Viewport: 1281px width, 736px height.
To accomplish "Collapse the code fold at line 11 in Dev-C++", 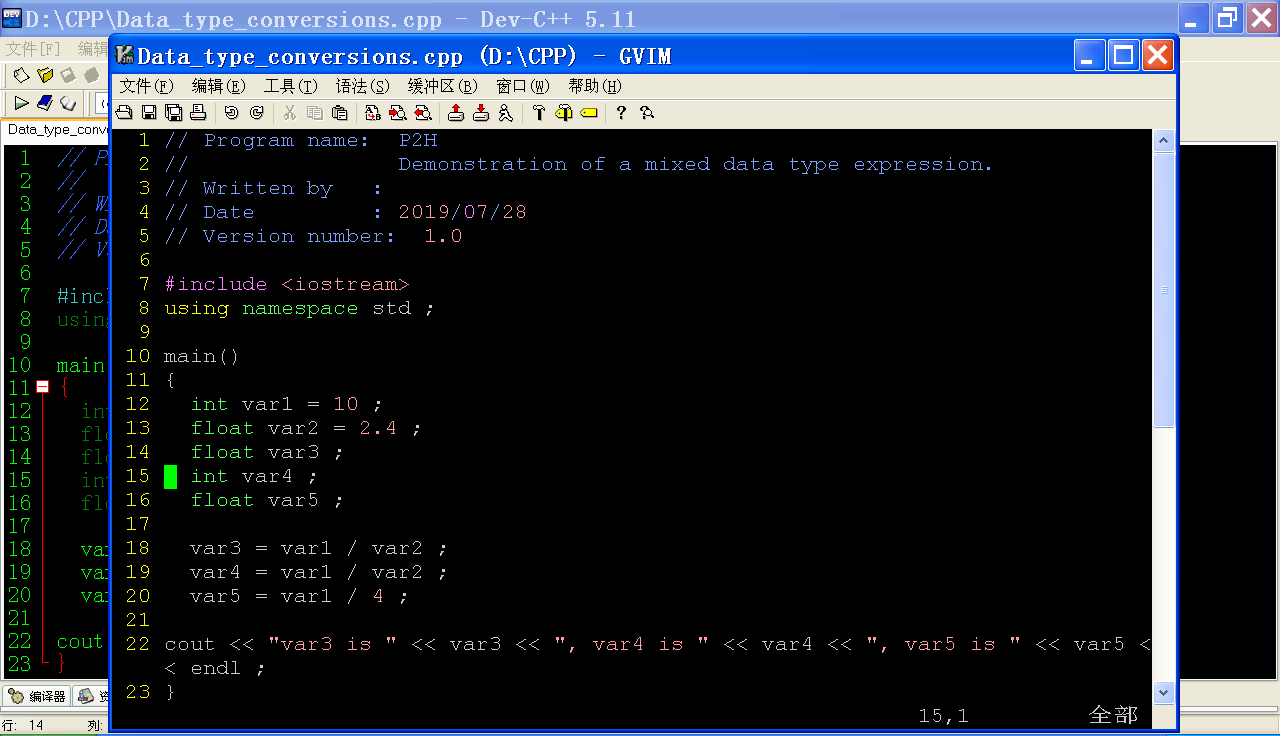I will 42,387.
